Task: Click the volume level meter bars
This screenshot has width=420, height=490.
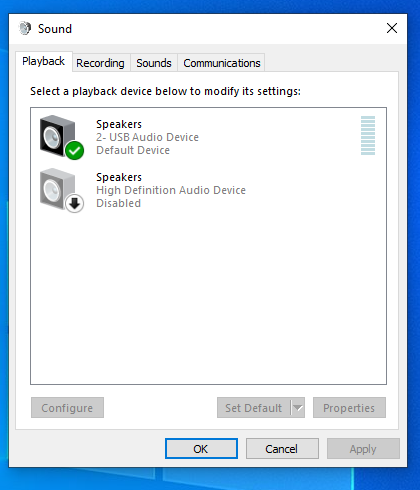Action: coord(368,135)
